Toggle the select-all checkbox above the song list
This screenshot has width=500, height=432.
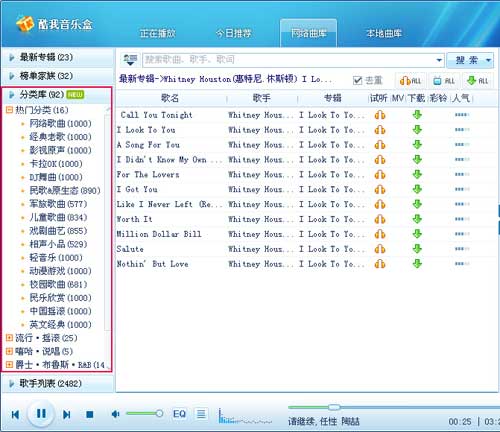[x=357, y=80]
